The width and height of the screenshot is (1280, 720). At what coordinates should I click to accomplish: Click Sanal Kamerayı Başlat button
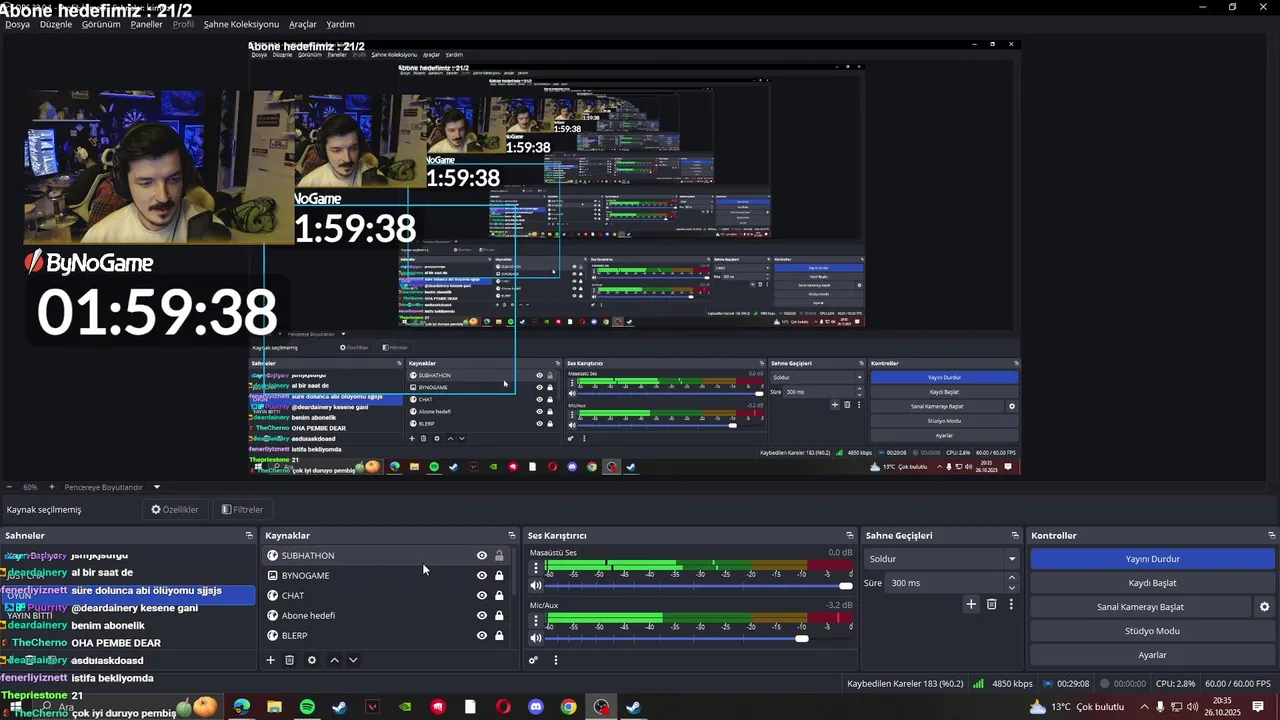[1141, 607]
